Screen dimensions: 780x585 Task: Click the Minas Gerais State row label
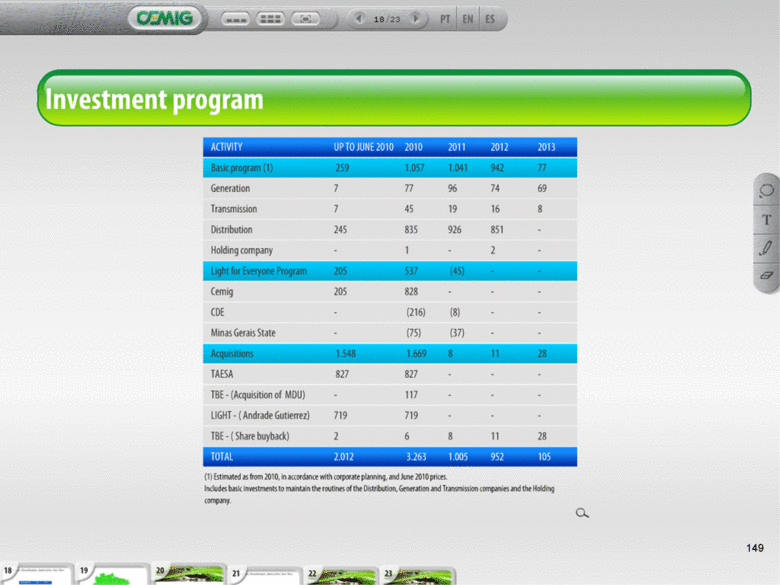point(243,333)
